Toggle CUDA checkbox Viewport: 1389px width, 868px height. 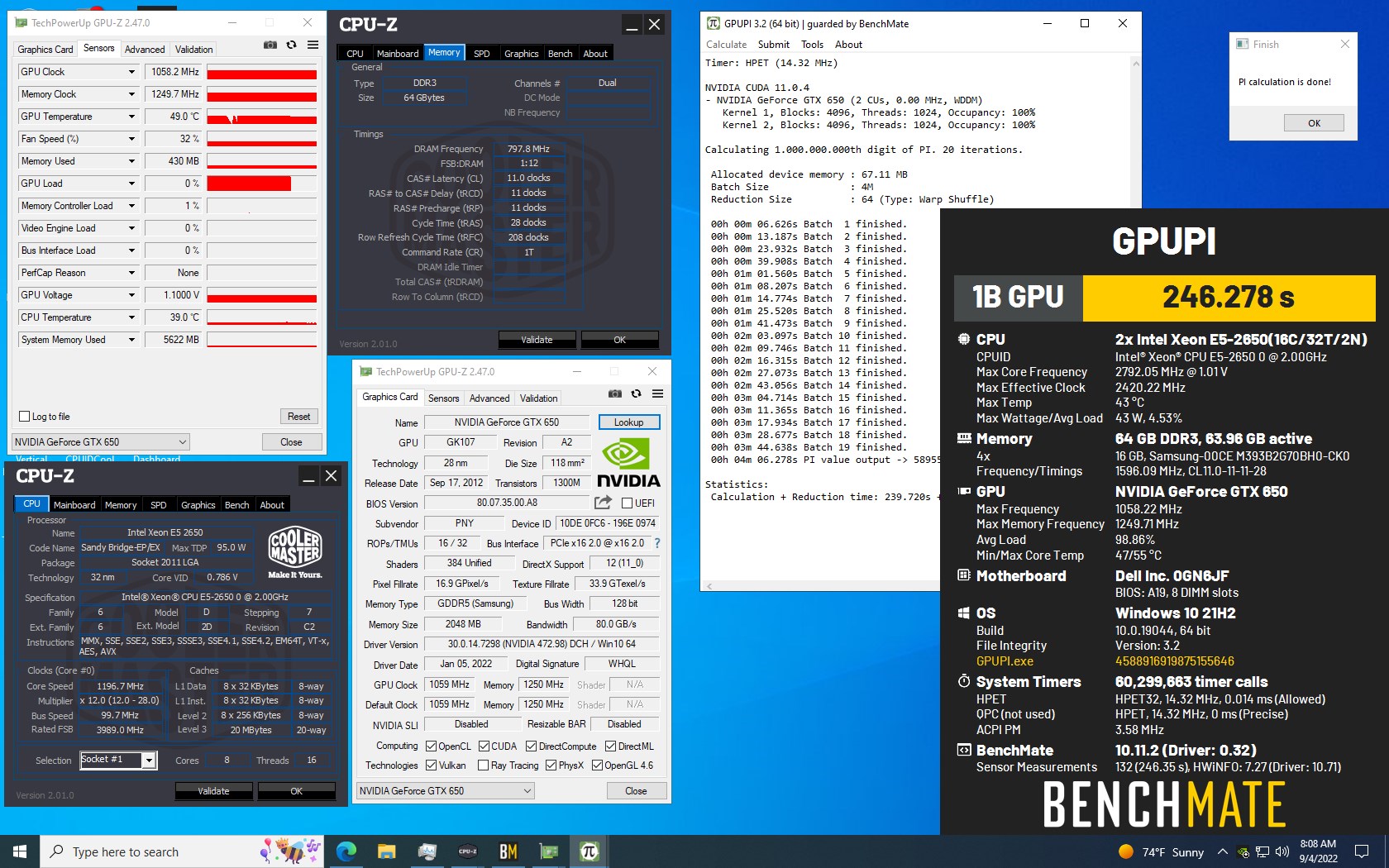pyautogui.click(x=484, y=746)
